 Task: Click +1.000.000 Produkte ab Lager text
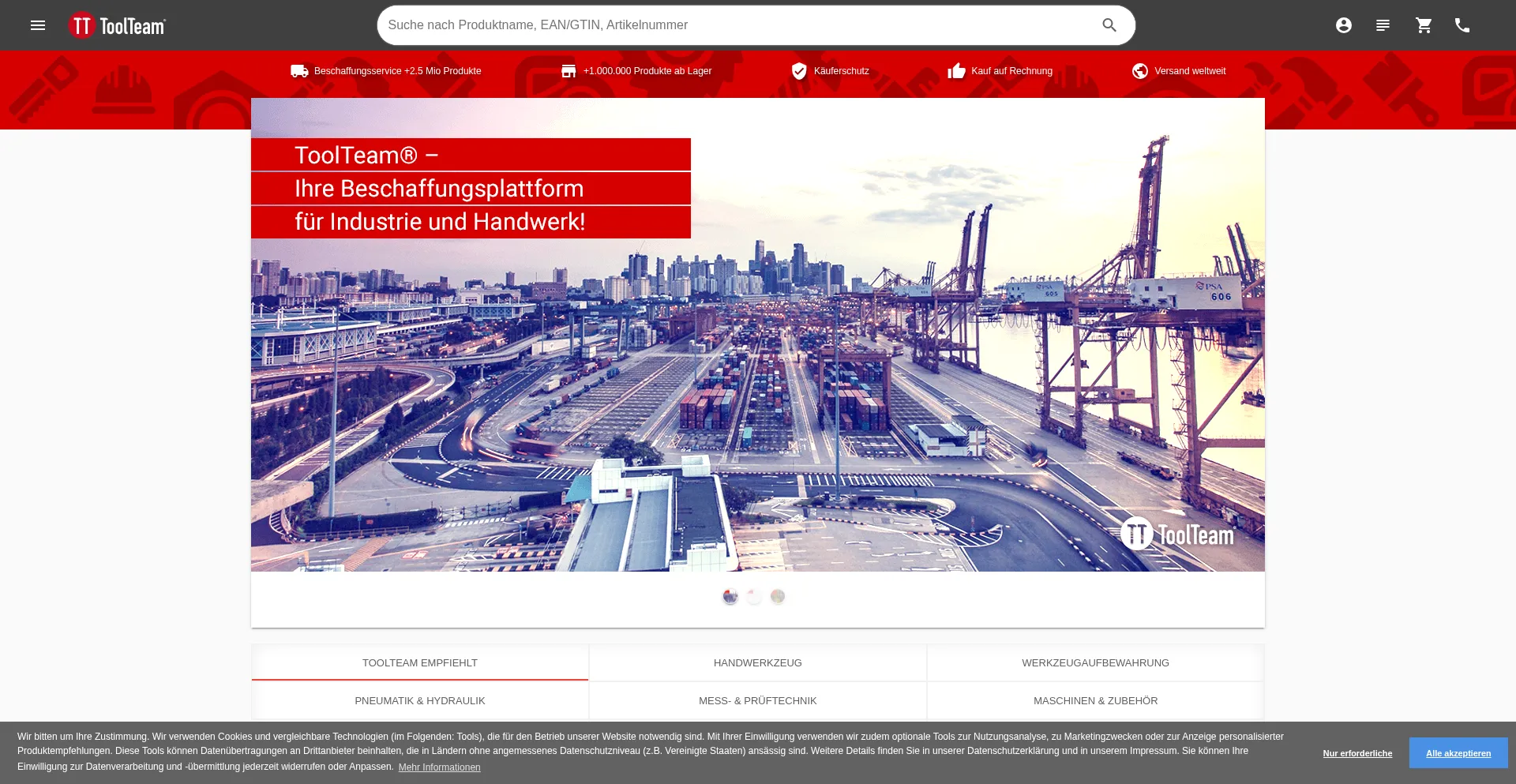647,71
